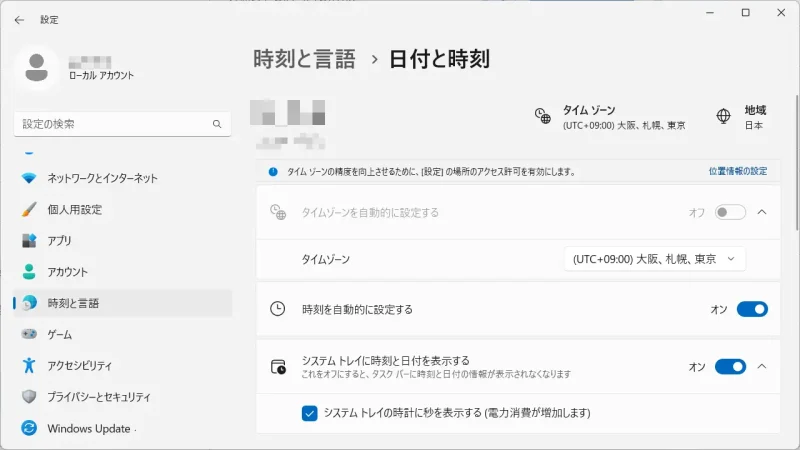800x450 pixels.
Task: Click the 設定の検索 search field
Action: click(110, 124)
